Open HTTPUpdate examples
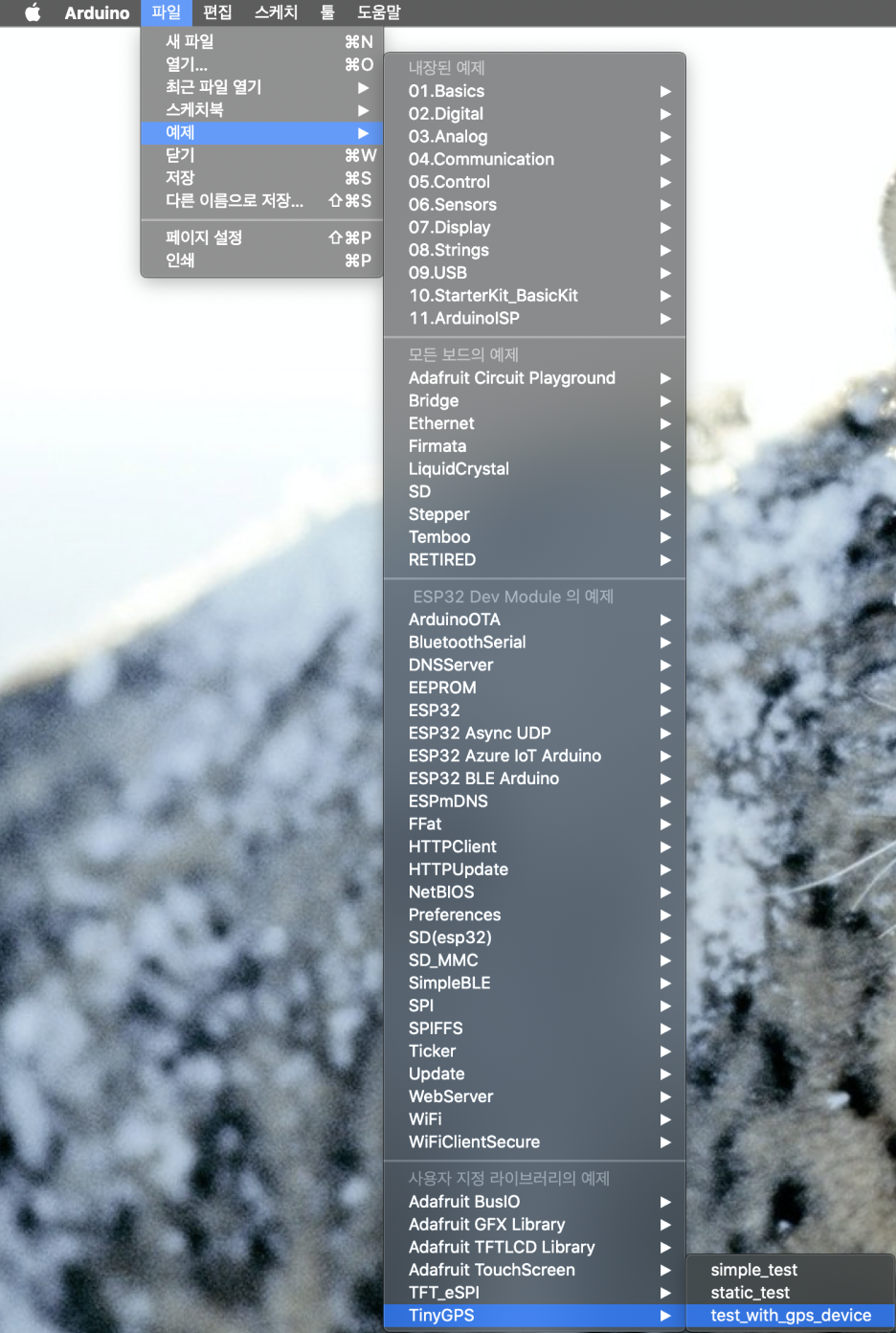896x1333 pixels. 535,870
